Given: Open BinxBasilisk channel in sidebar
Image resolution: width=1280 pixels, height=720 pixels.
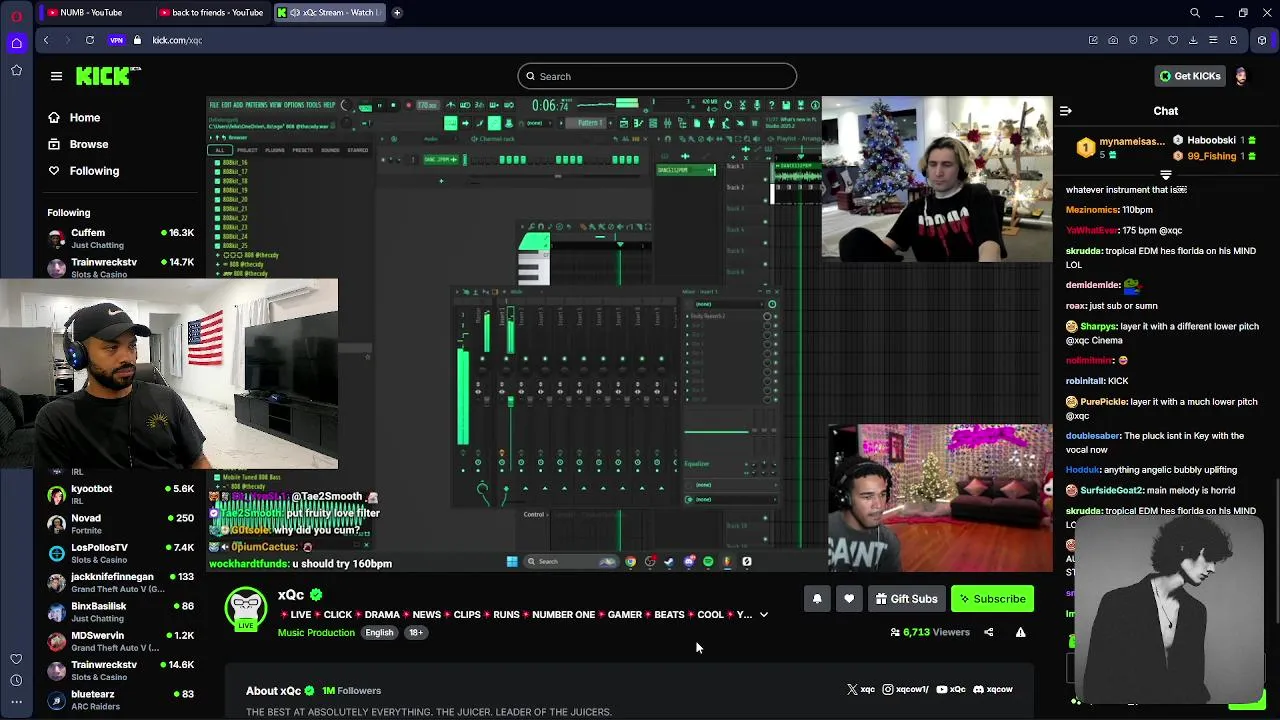Looking at the screenshot, I should [x=120, y=611].
